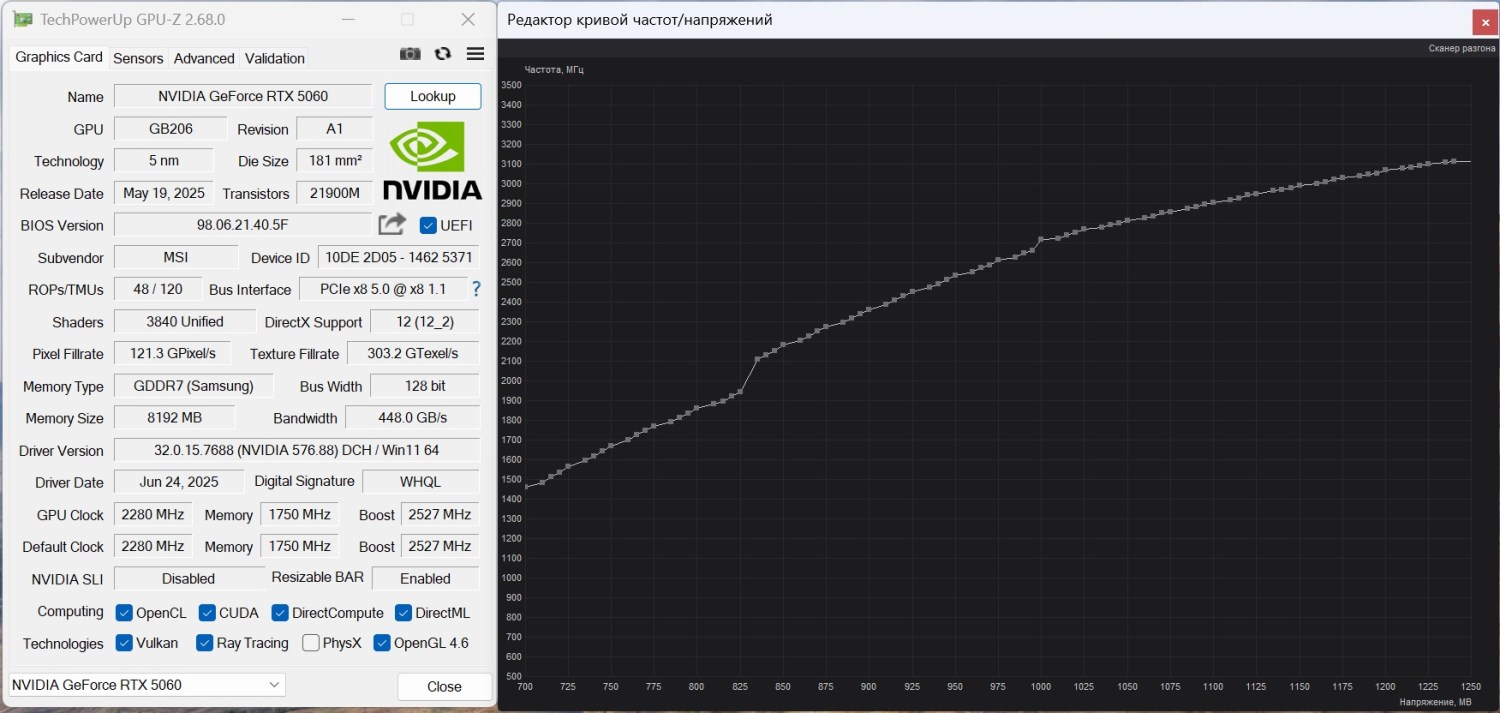Open the GPU selection dropdown
Image resolution: width=1500 pixels, height=713 pixels.
[147, 685]
